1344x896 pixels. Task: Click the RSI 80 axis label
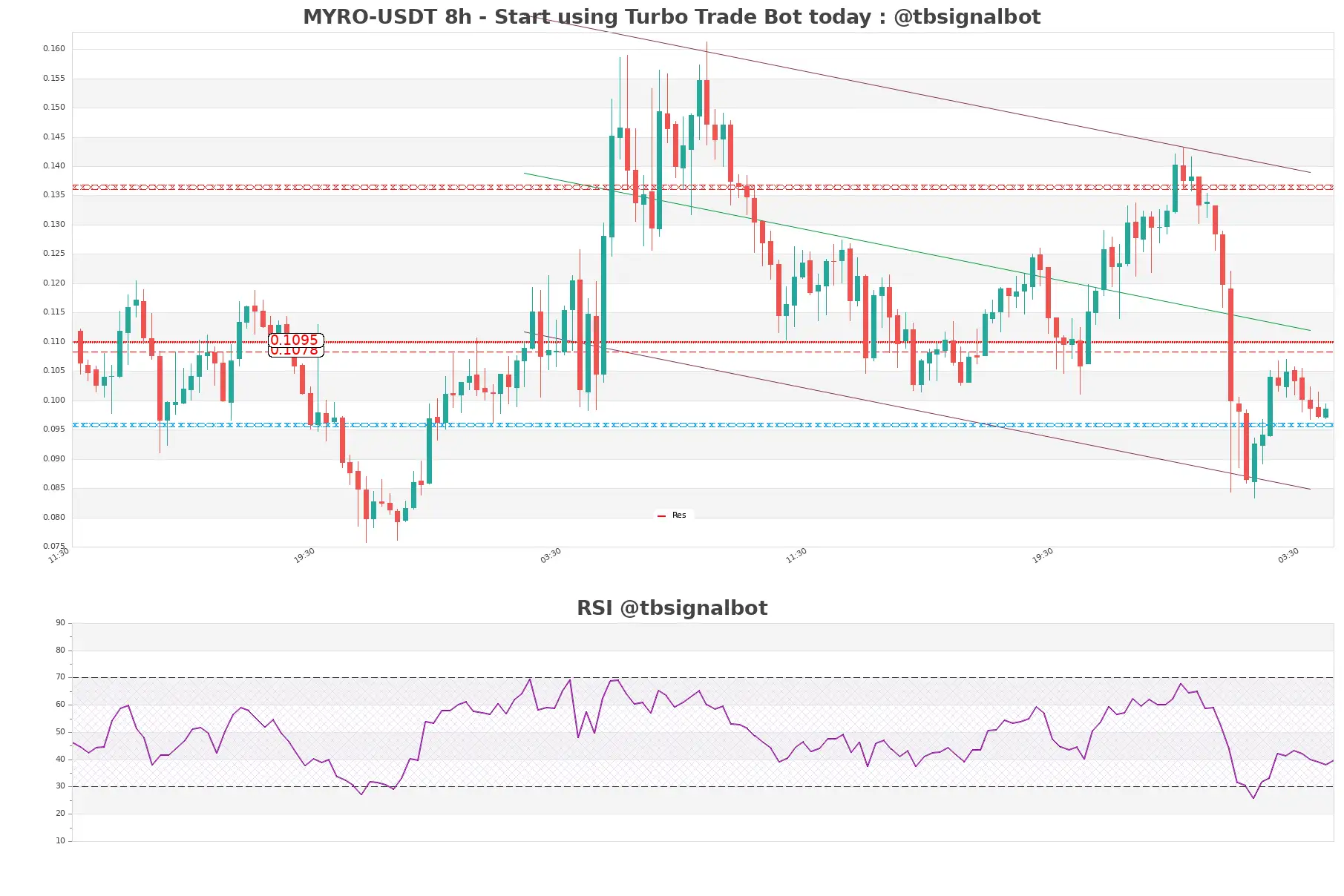(x=60, y=650)
